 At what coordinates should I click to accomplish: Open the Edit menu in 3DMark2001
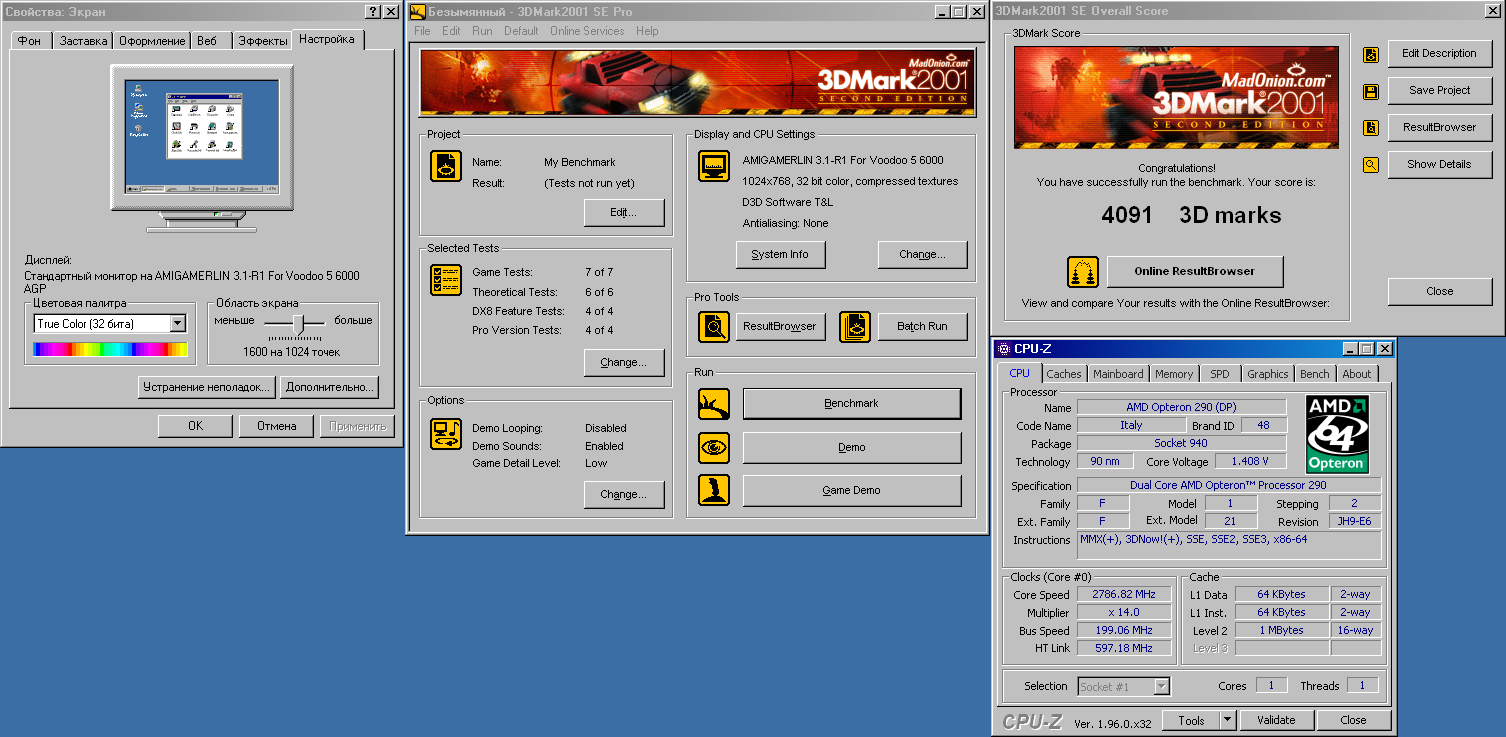point(452,31)
